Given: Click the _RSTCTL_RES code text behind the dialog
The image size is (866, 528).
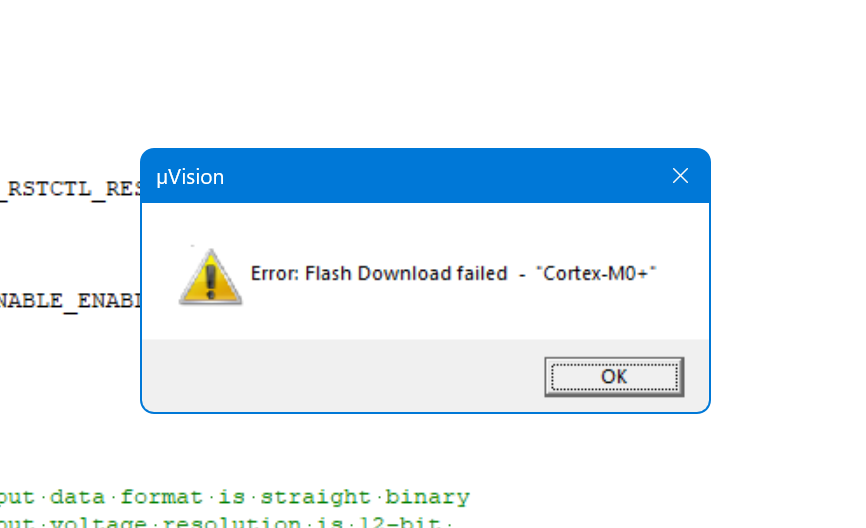Looking at the screenshot, I should tap(71, 189).
